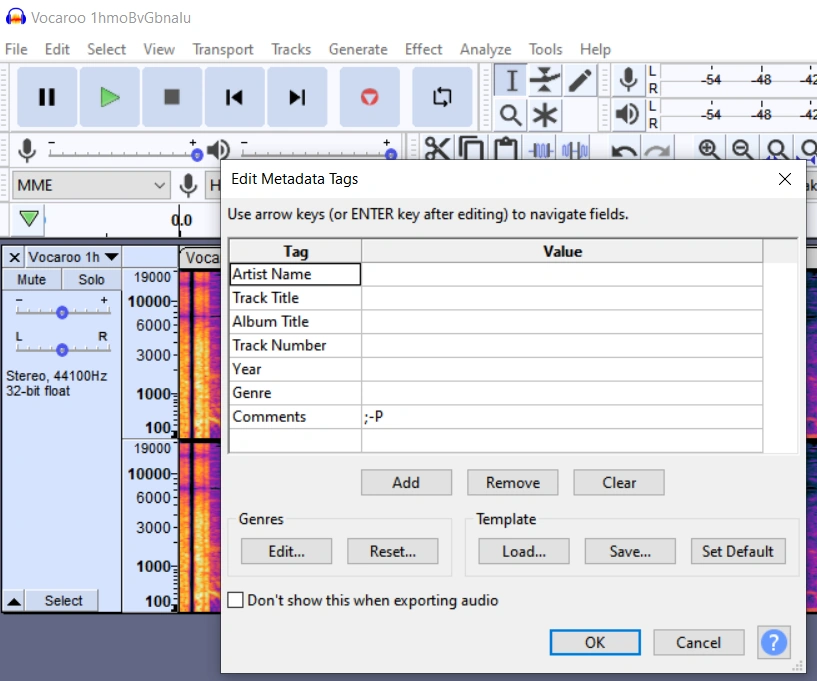The height and width of the screenshot is (681, 817).
Task: Solo the Vocaroo track
Action: pyautogui.click(x=91, y=279)
